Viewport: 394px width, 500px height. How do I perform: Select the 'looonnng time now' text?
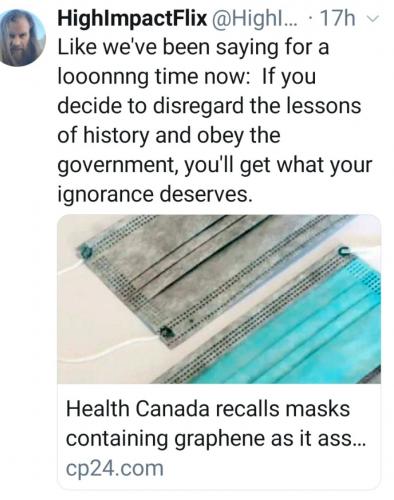point(153,77)
